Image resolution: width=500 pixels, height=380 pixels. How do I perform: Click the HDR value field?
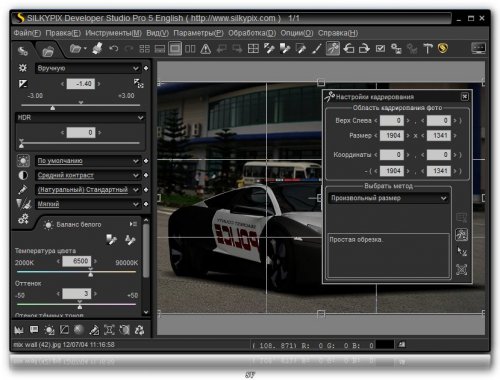click(81, 132)
